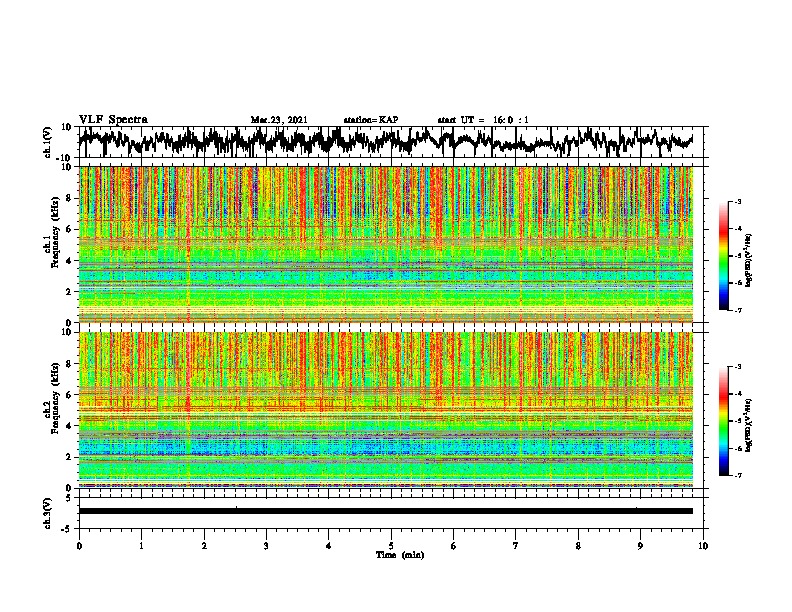Click the 'Time (min)' axis label
Image resolution: width=792 pixels, height=612 pixels.
(400, 555)
